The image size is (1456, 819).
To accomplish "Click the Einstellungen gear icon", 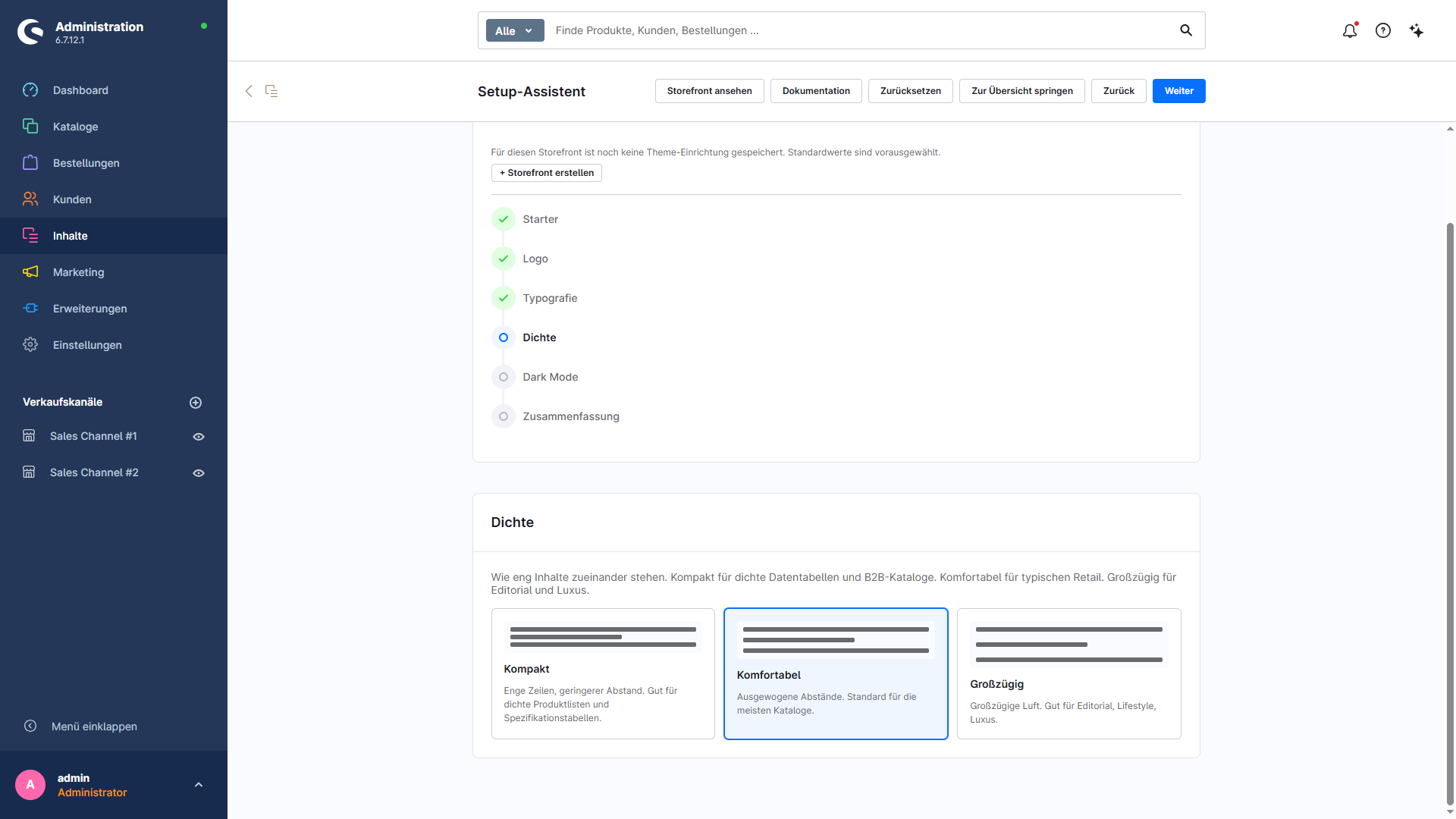I will (x=30, y=345).
